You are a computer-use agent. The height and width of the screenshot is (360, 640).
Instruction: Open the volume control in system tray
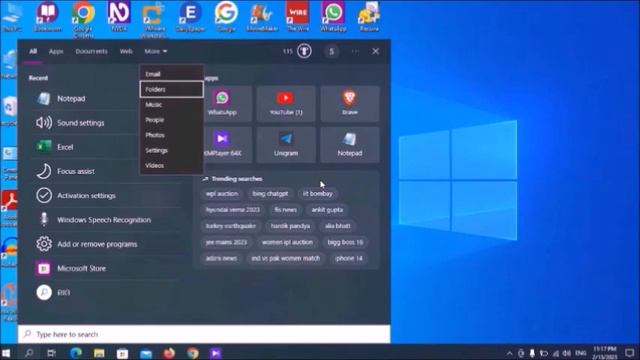click(x=567, y=353)
